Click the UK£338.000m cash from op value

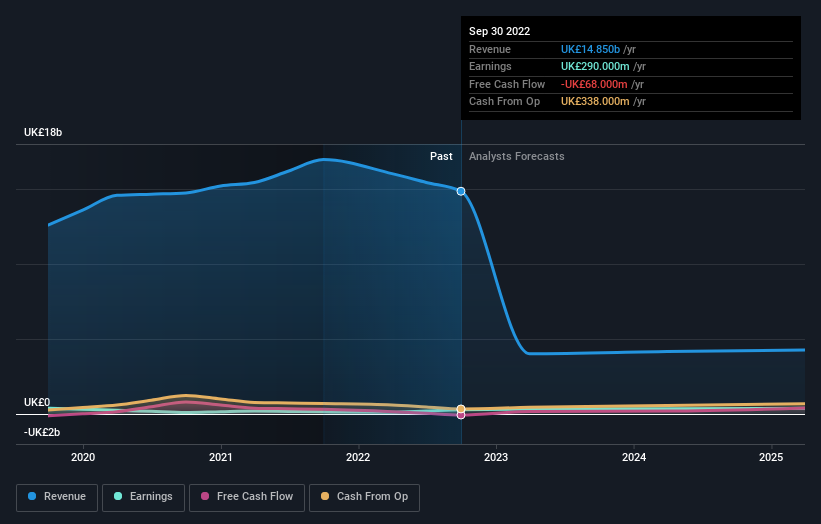tap(595, 102)
